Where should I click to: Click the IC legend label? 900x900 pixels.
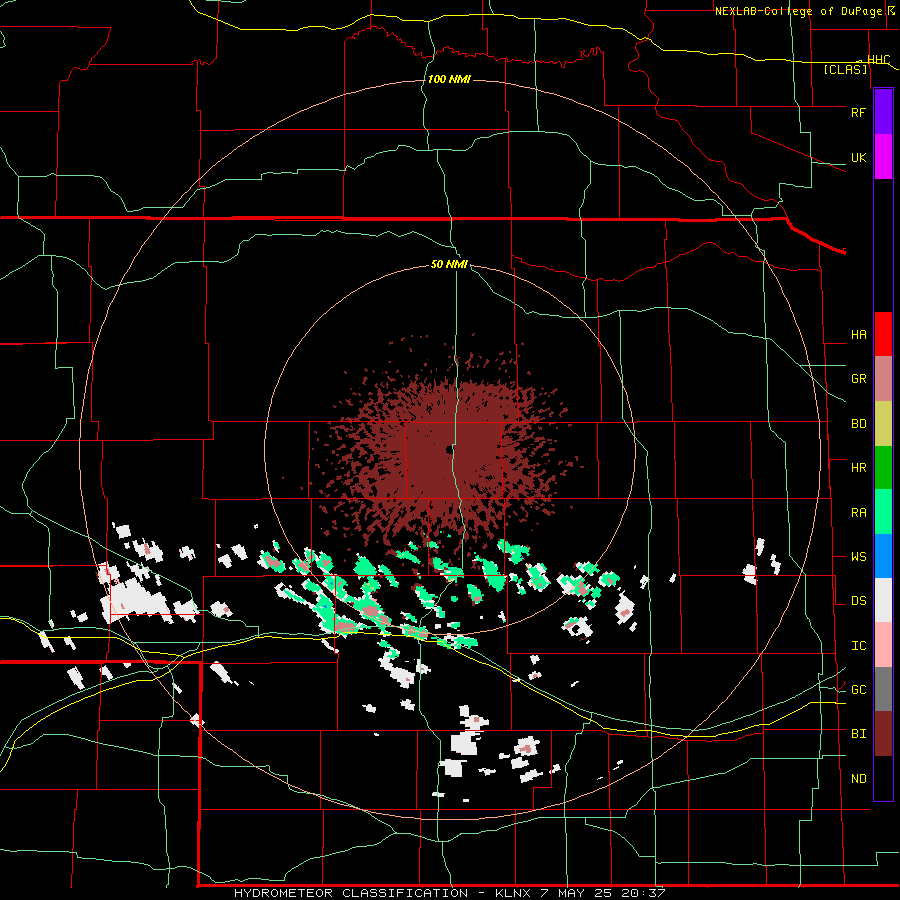(858, 645)
